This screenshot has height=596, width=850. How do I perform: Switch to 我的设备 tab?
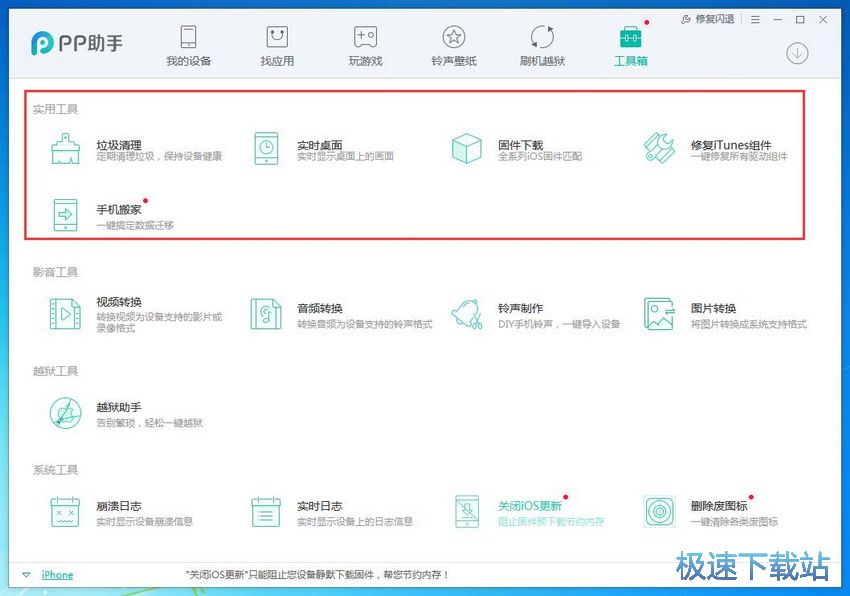pos(189,46)
